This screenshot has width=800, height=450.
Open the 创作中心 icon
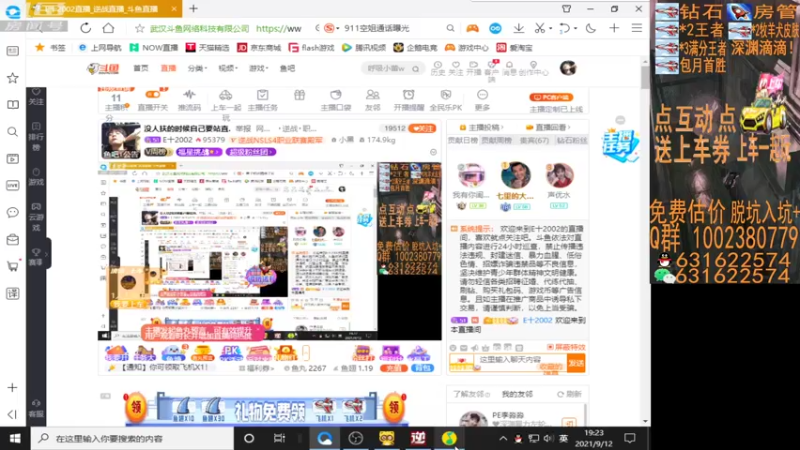tap(534, 68)
